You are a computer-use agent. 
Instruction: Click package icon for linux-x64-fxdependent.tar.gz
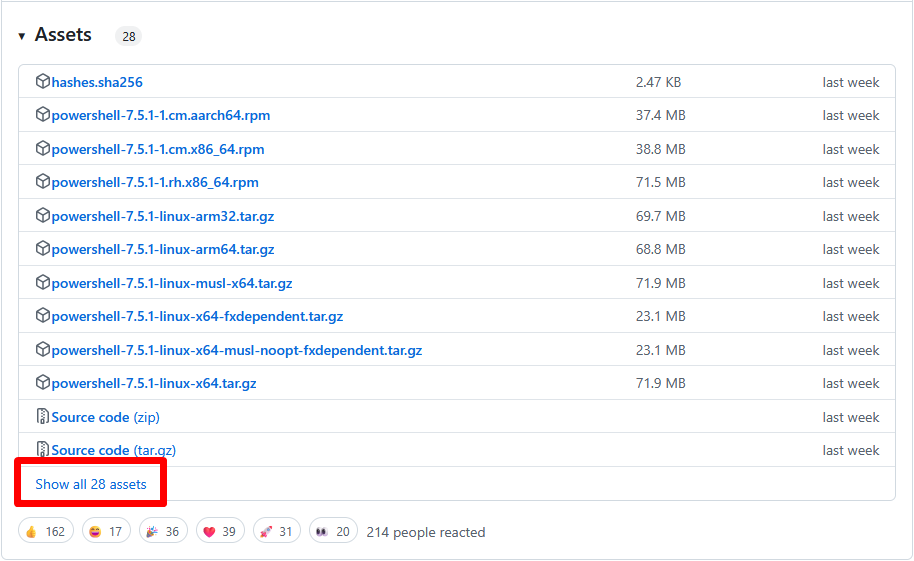coord(43,316)
